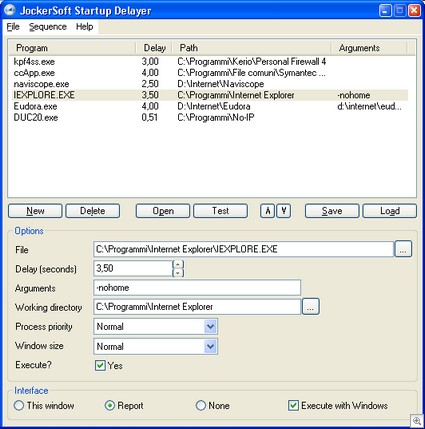Browse for the File path
This screenshot has width=425, height=429.
tap(403, 249)
